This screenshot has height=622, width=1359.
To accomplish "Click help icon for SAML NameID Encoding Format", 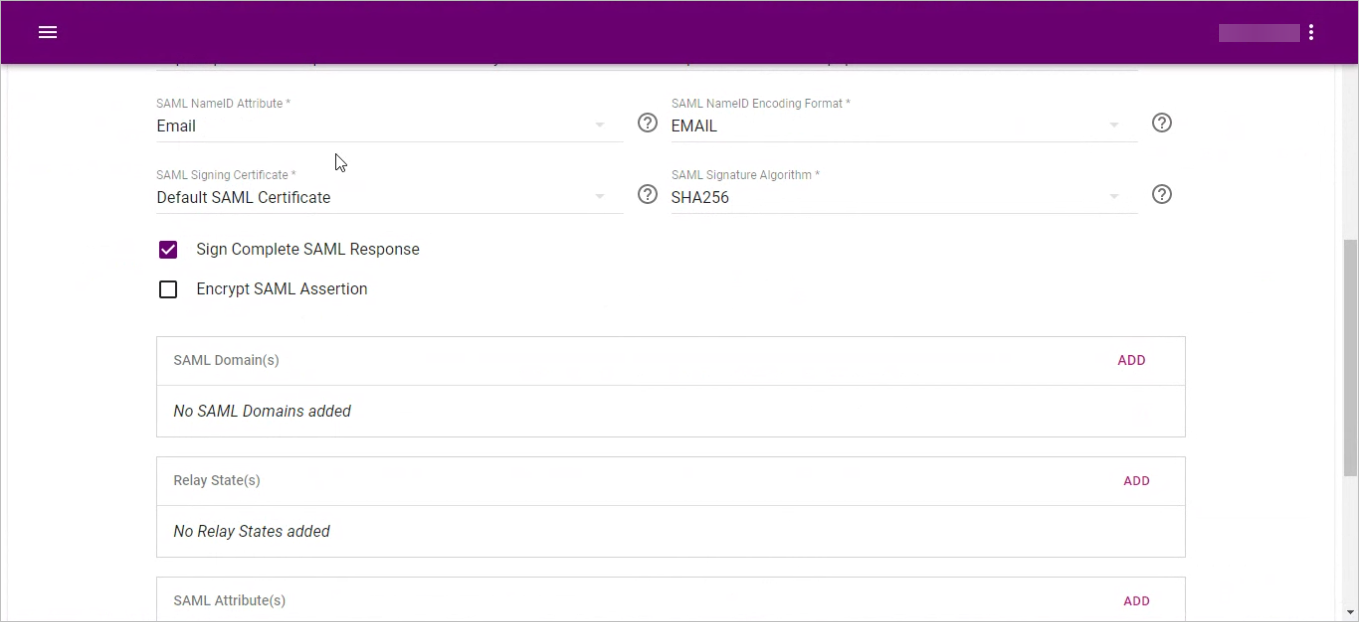I will click(x=1161, y=123).
